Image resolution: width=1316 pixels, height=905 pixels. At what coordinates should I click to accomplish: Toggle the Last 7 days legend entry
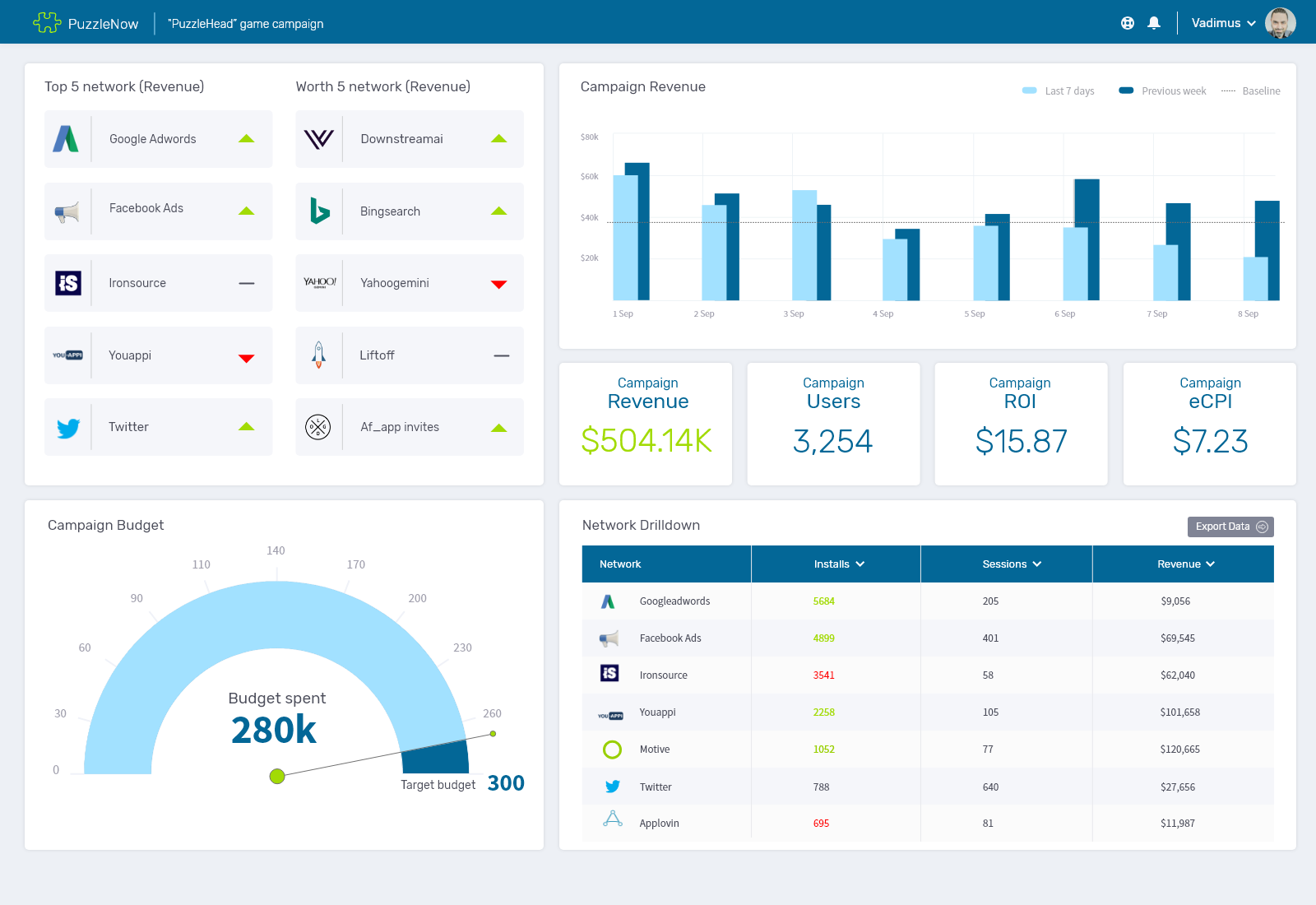pyautogui.click(x=1057, y=90)
